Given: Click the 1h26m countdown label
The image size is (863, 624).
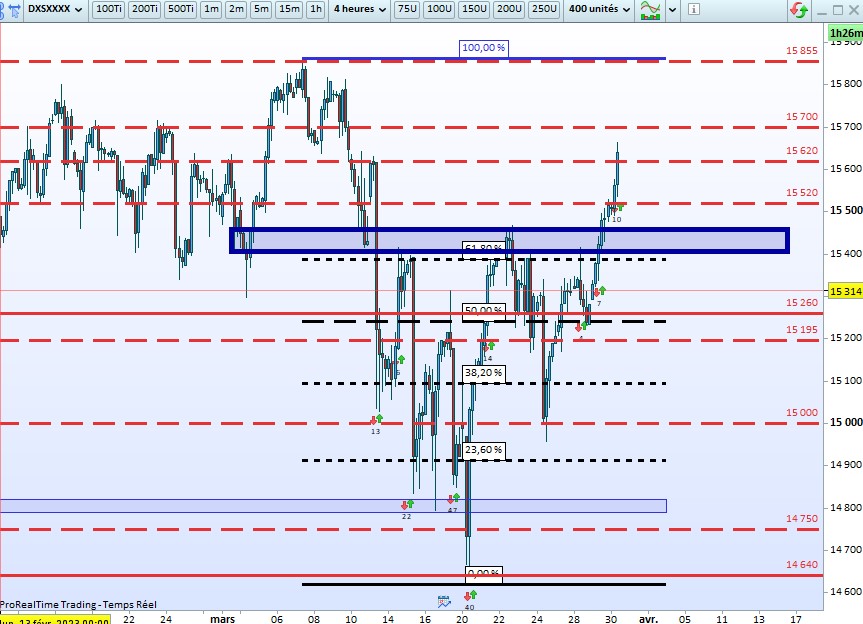Looking at the screenshot, I should pos(846,33).
